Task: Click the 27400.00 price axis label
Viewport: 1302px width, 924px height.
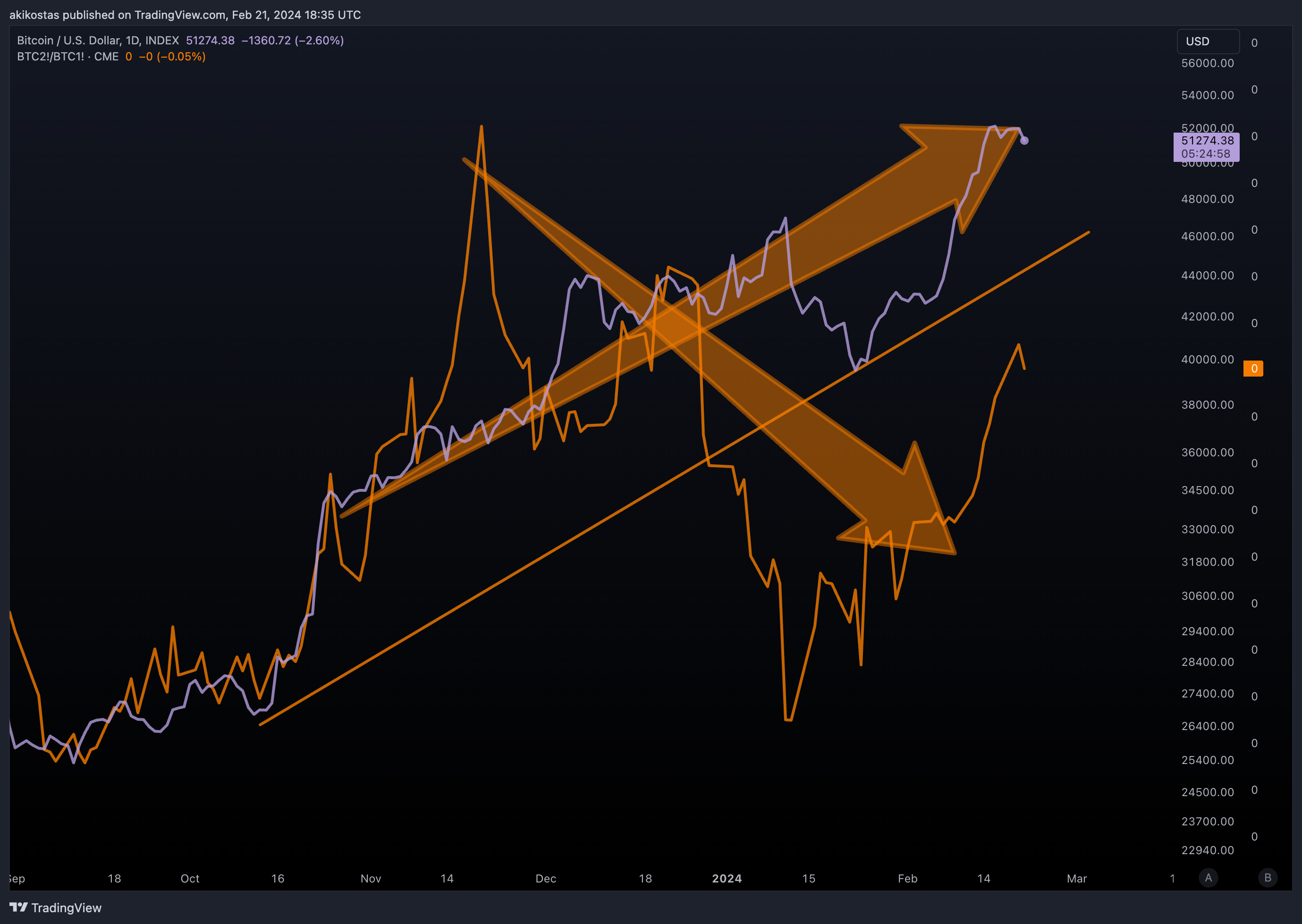Action: click(1208, 694)
